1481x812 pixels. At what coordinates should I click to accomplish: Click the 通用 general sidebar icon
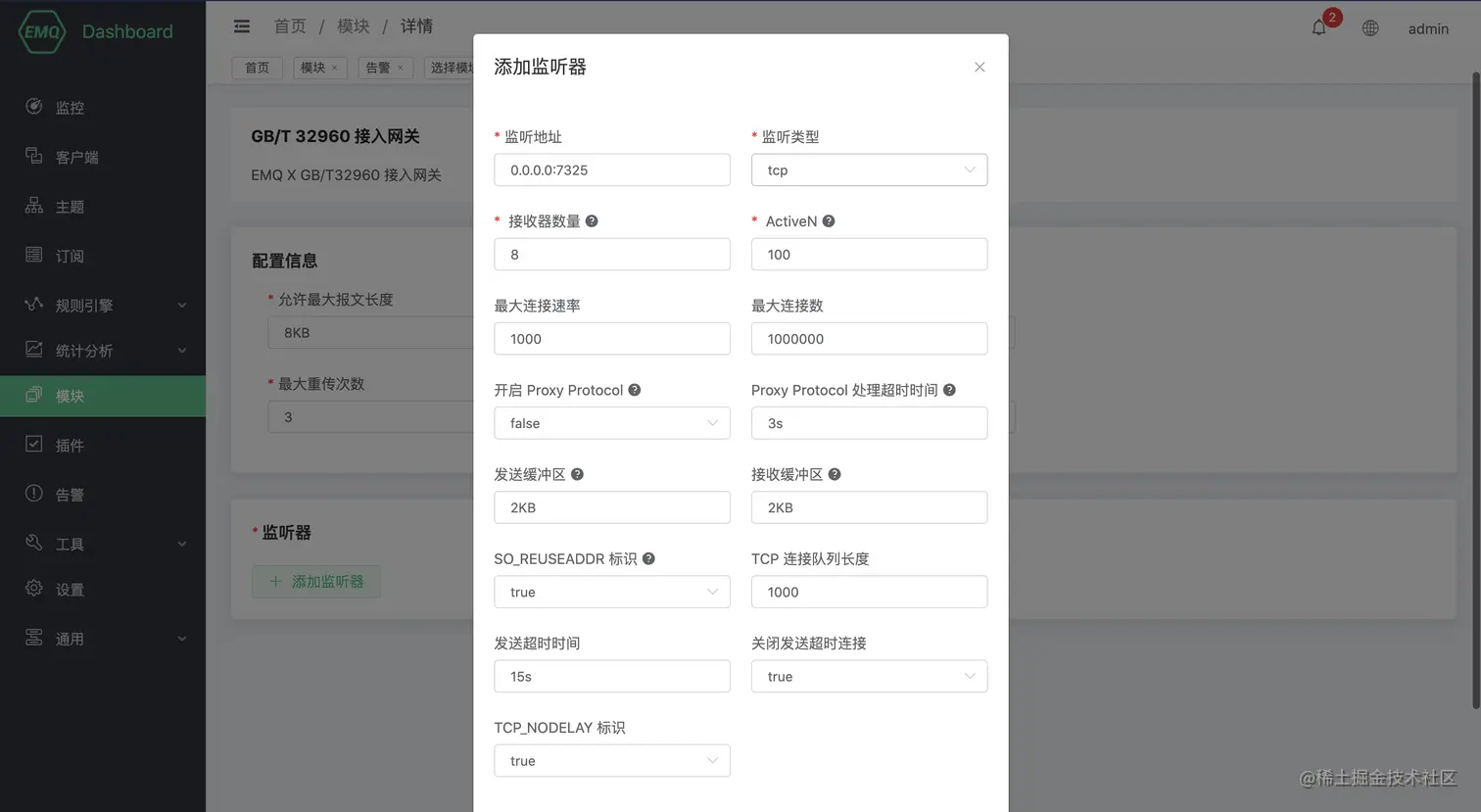pos(34,637)
